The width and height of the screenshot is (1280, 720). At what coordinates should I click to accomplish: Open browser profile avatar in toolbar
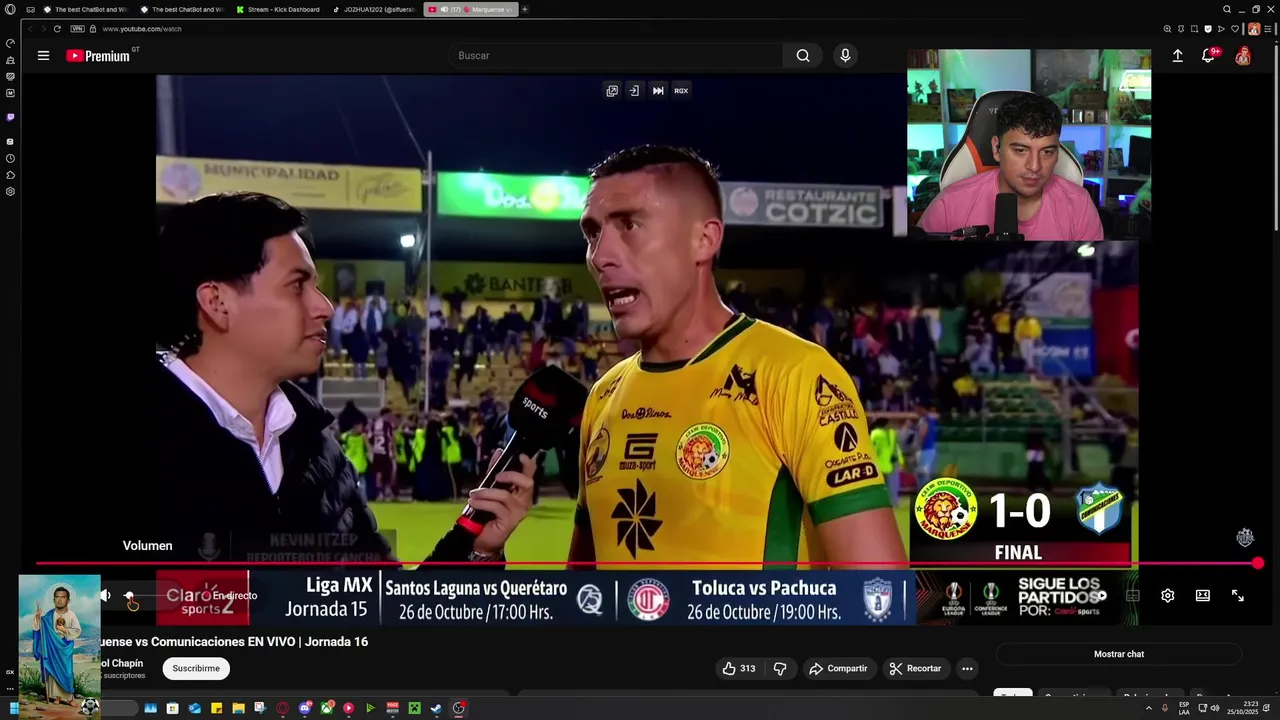1254,29
